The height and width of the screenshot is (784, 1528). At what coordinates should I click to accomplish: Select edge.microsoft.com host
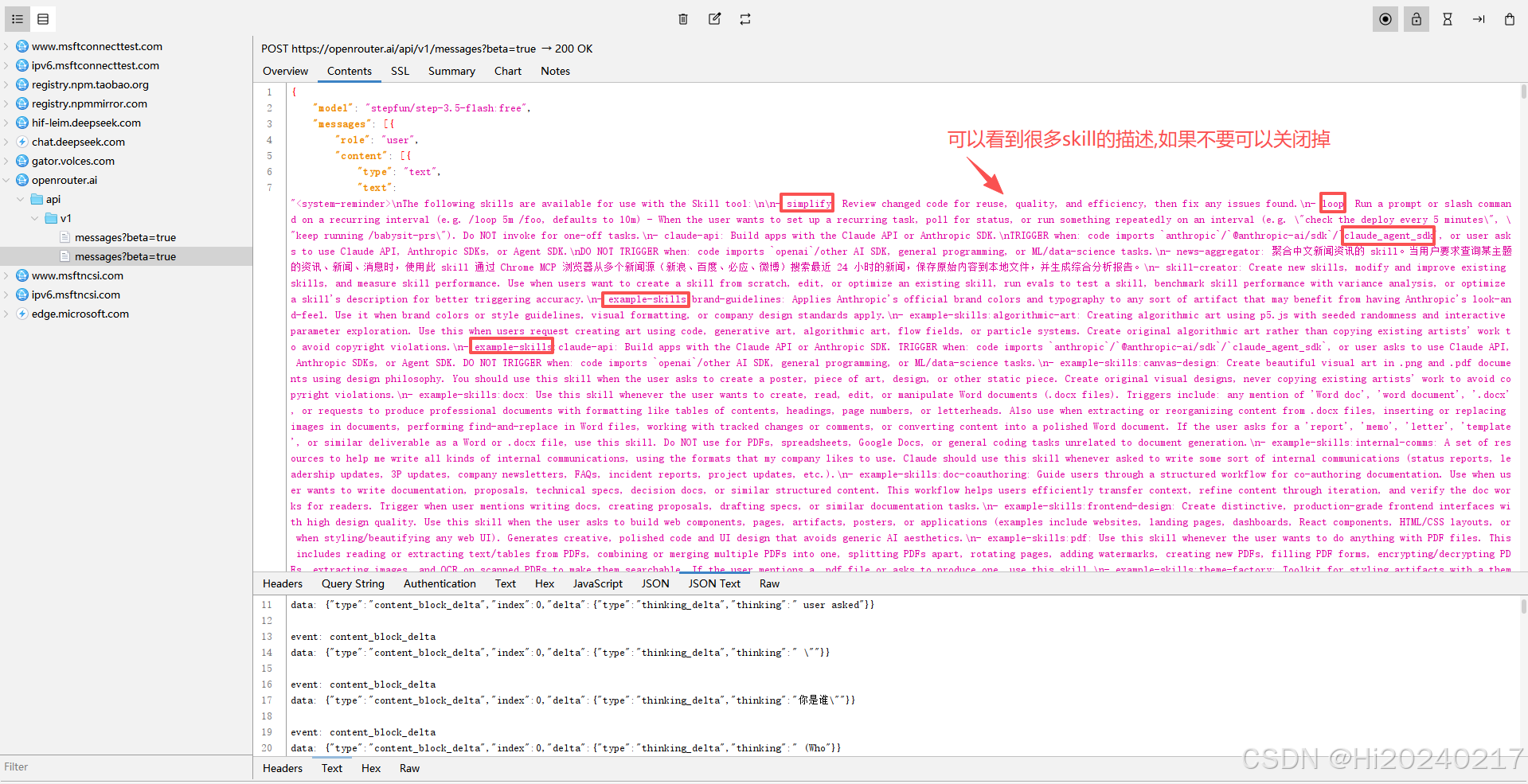coord(80,314)
